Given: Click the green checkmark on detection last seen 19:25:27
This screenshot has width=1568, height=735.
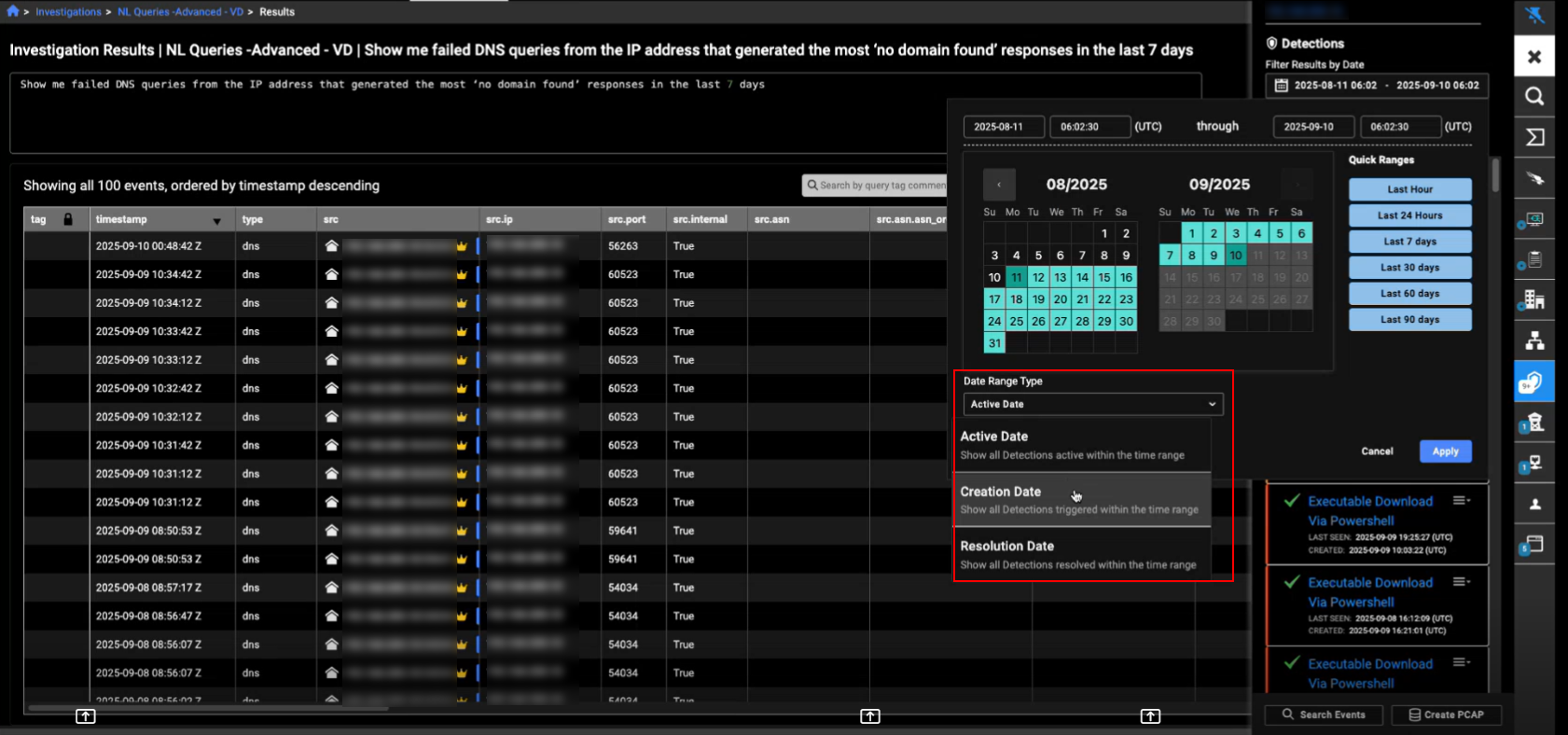Looking at the screenshot, I should (1292, 501).
